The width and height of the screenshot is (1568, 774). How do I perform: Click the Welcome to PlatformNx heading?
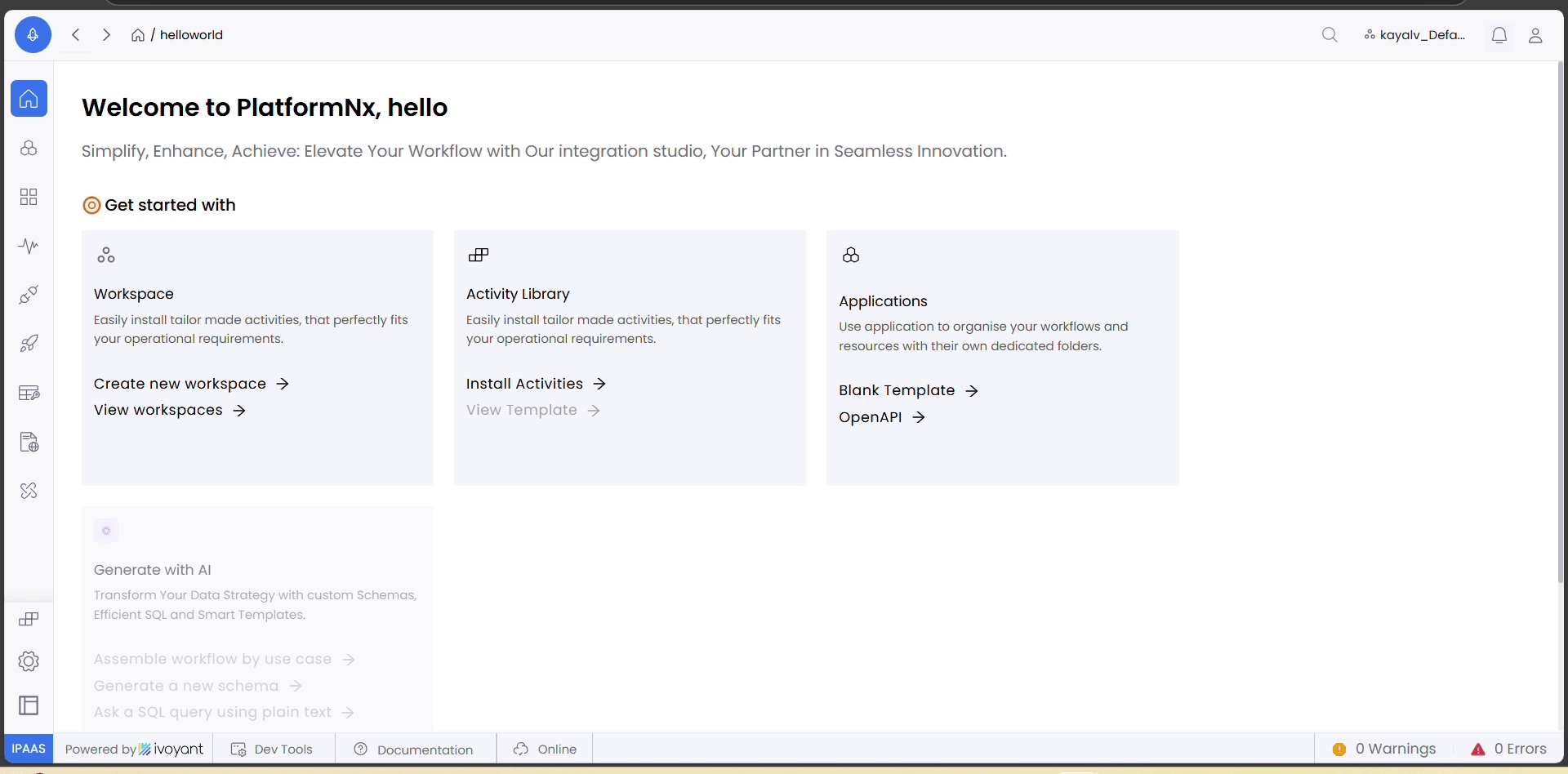point(265,107)
